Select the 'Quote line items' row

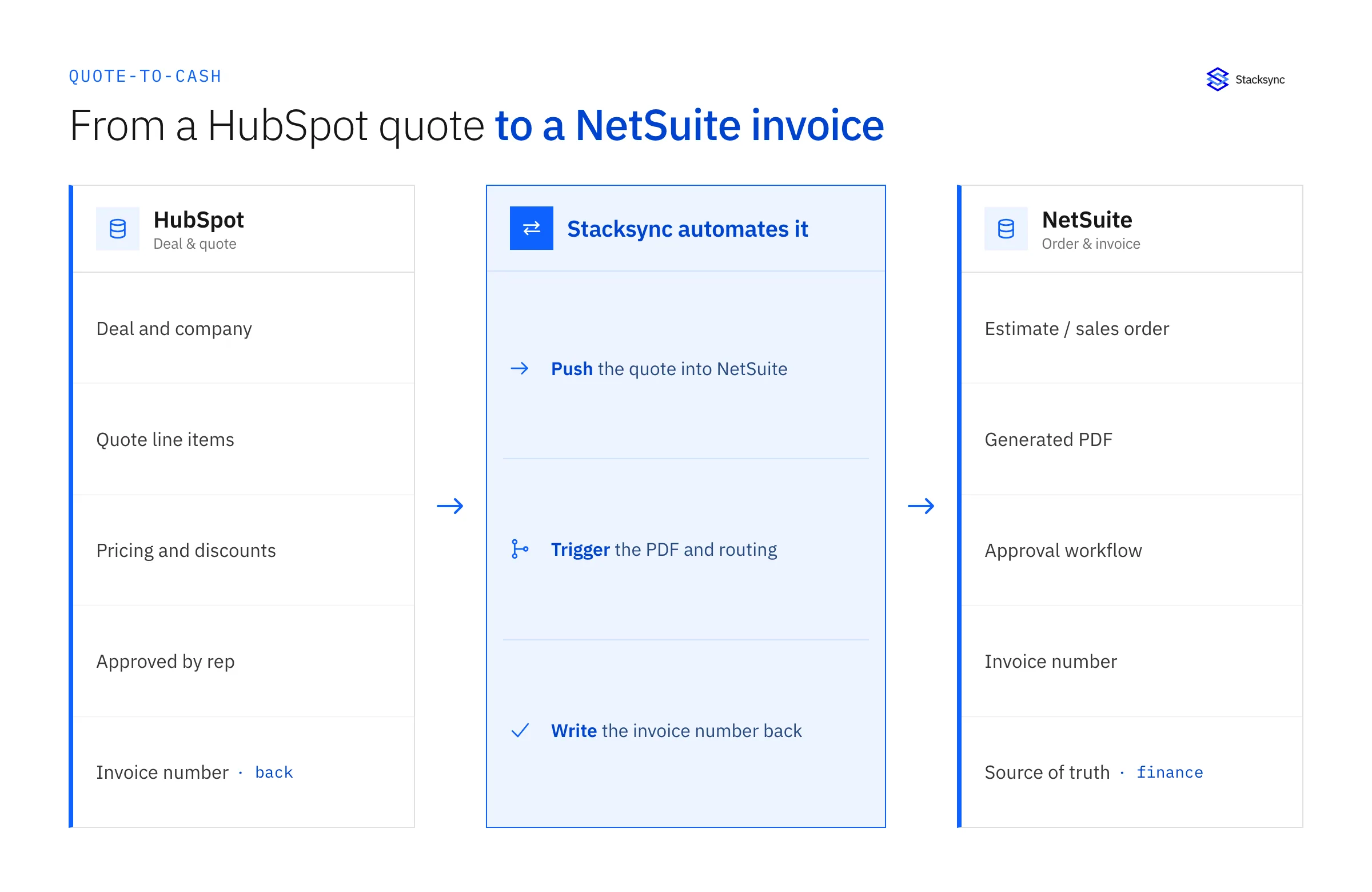244,439
